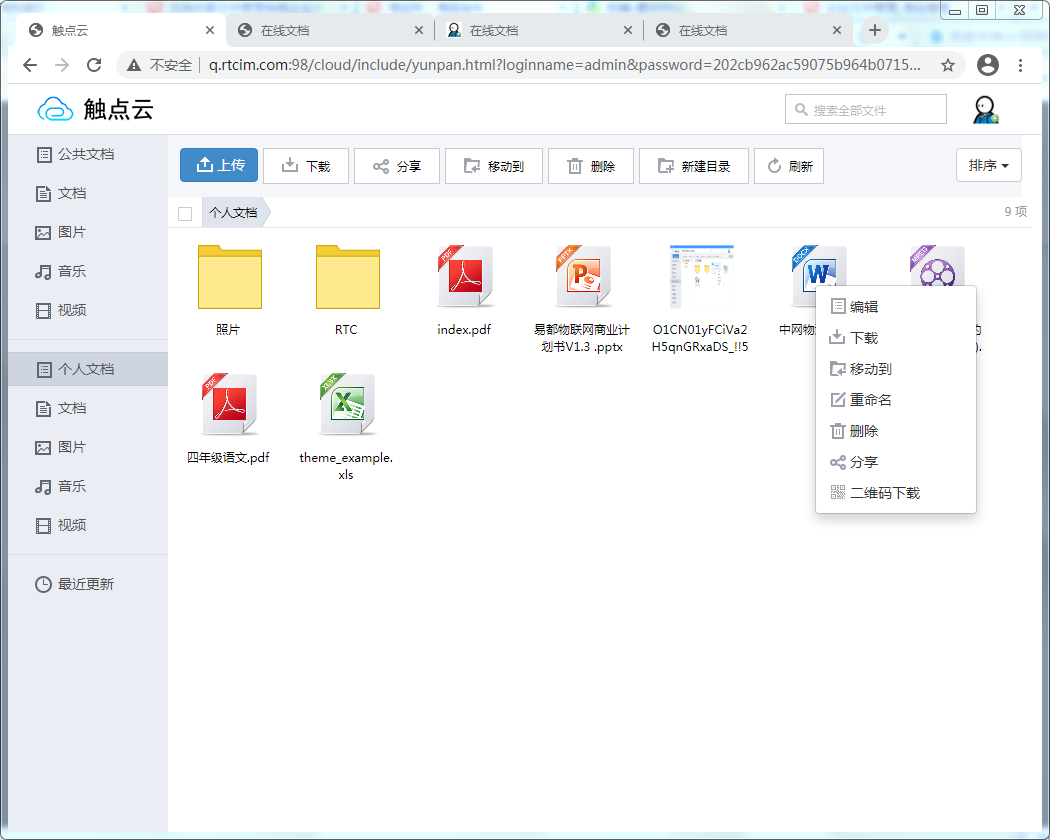Screen dimensions: 1050x840
Task: Click the 新建目录 new folder button
Action: coord(693,166)
